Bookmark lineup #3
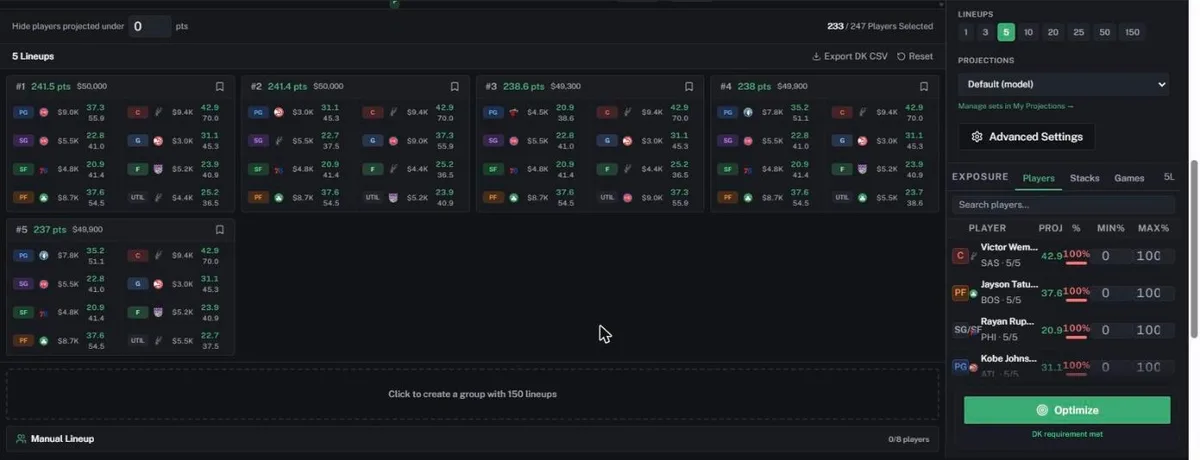This screenshot has height=460, width=1200. [689, 87]
